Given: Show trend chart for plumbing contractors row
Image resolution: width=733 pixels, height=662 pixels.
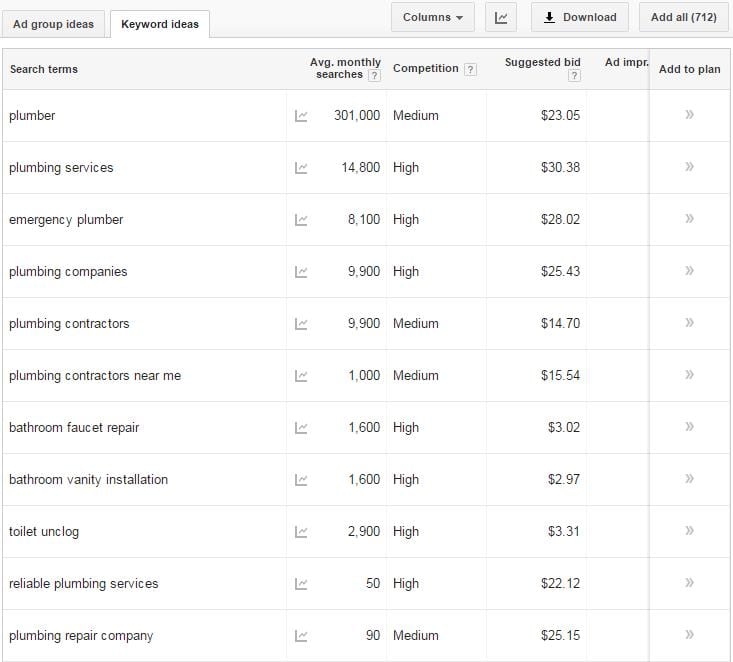Looking at the screenshot, I should 301,324.
